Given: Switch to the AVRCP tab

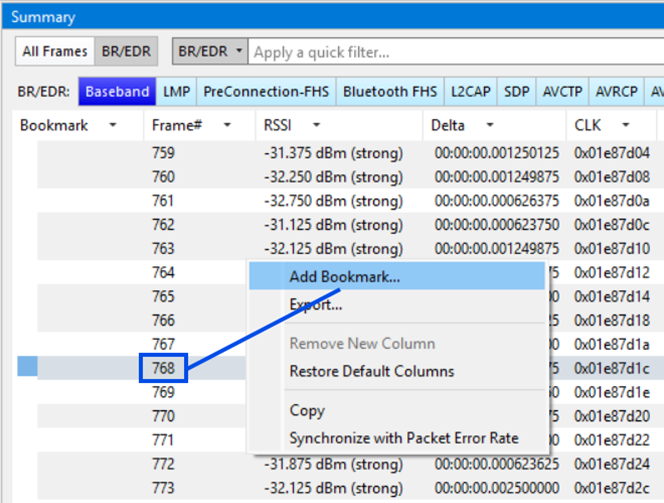Looking at the screenshot, I should coord(616,91).
